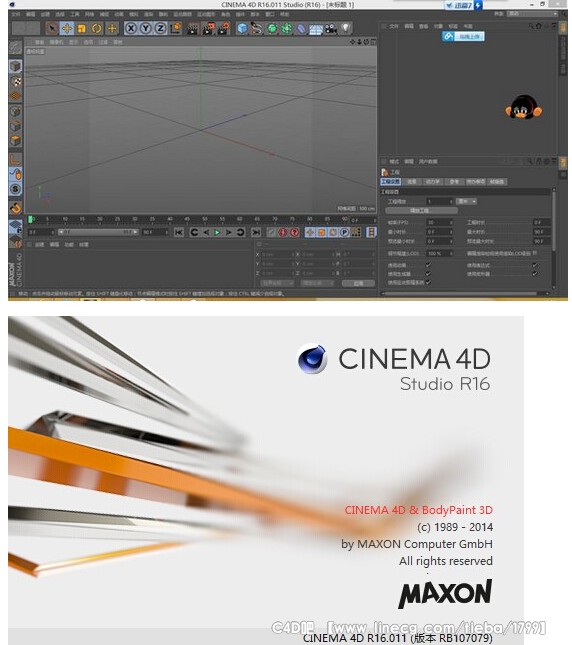Click the Attribute manager vertical scrollbar

[x=553, y=220]
